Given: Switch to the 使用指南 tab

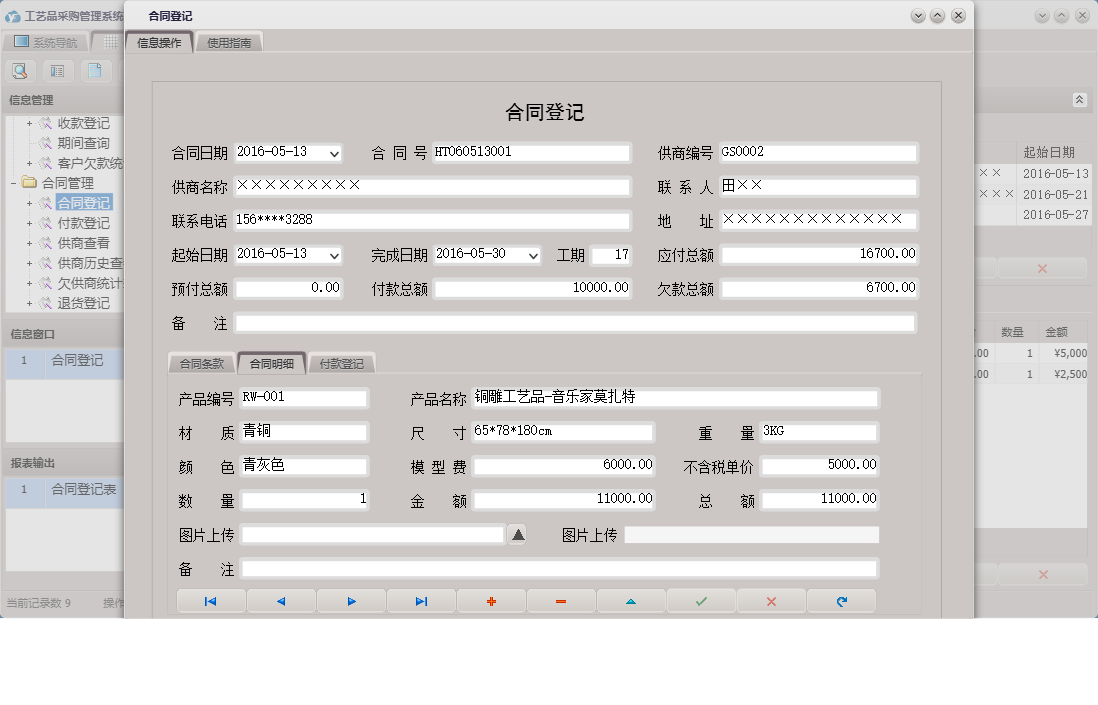Looking at the screenshot, I should pos(229,42).
